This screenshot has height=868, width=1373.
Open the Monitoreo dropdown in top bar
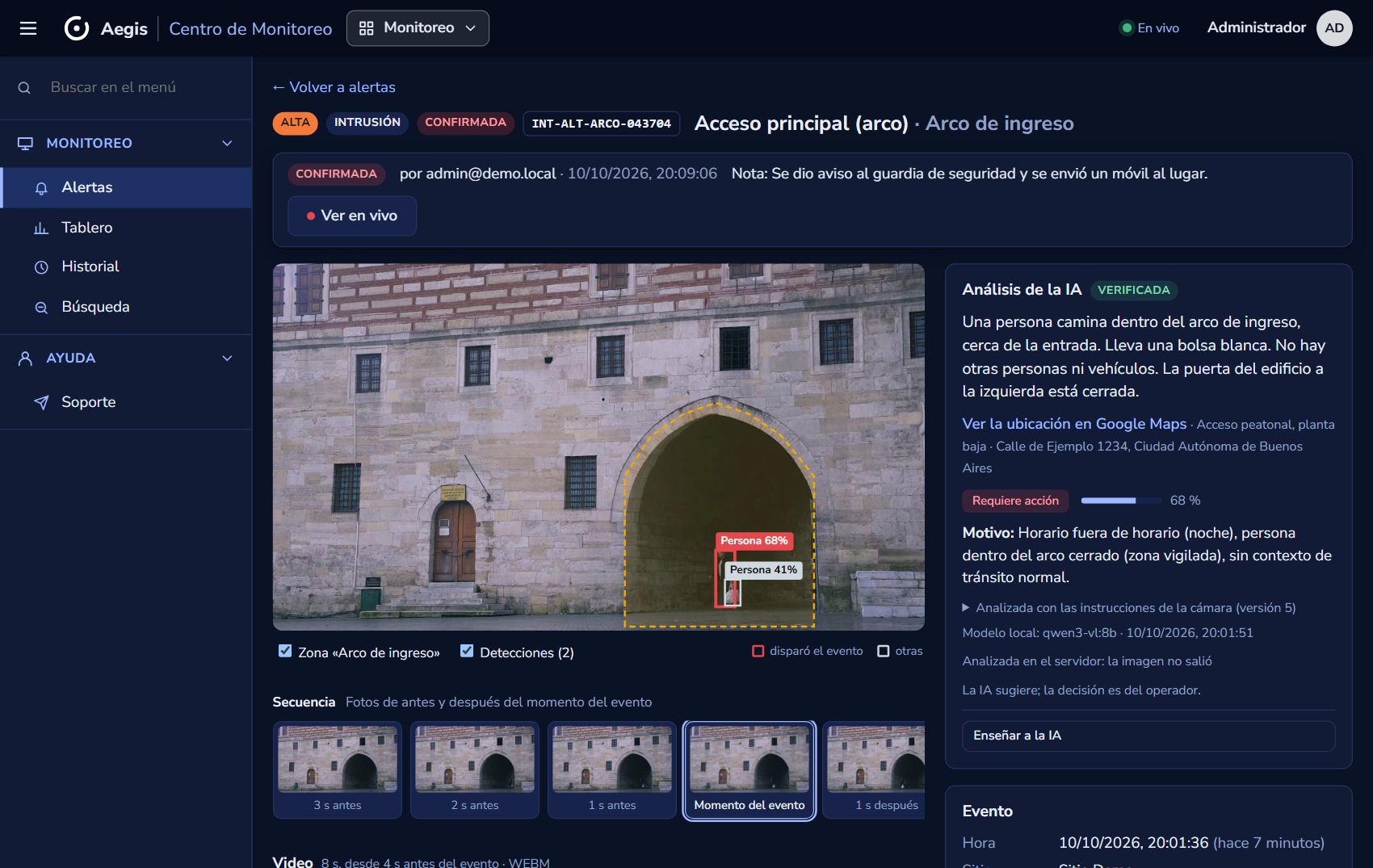(x=418, y=28)
